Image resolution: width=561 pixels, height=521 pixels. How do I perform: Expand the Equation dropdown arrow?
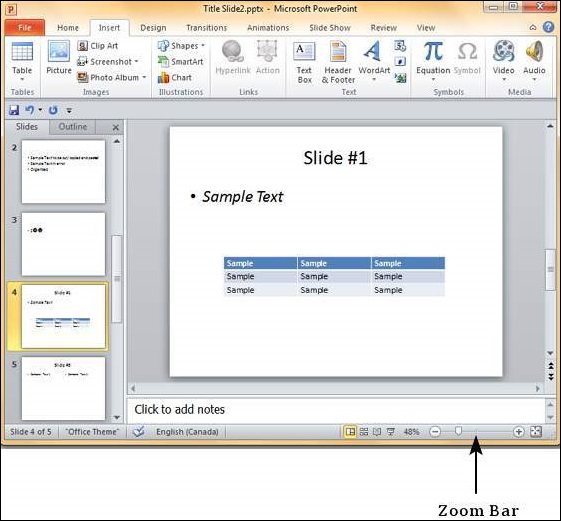(433, 79)
